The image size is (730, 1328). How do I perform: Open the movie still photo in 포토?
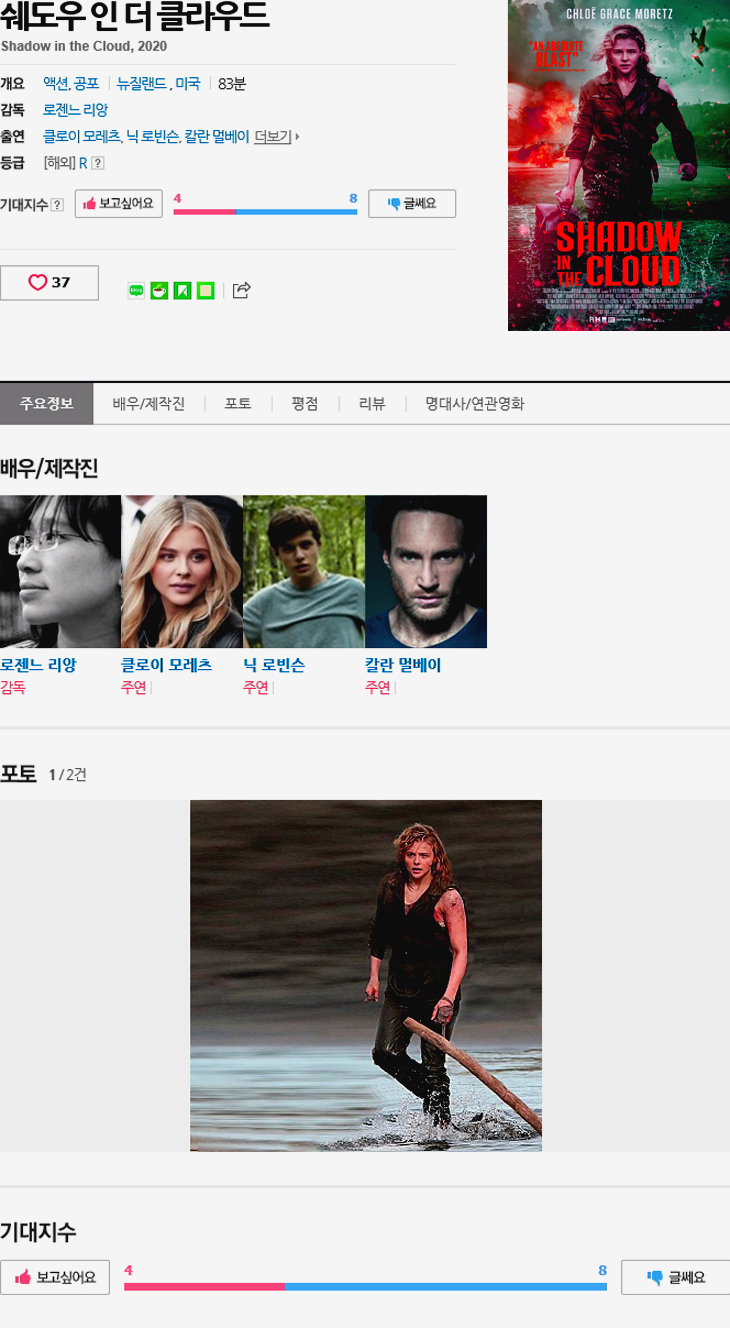366,976
